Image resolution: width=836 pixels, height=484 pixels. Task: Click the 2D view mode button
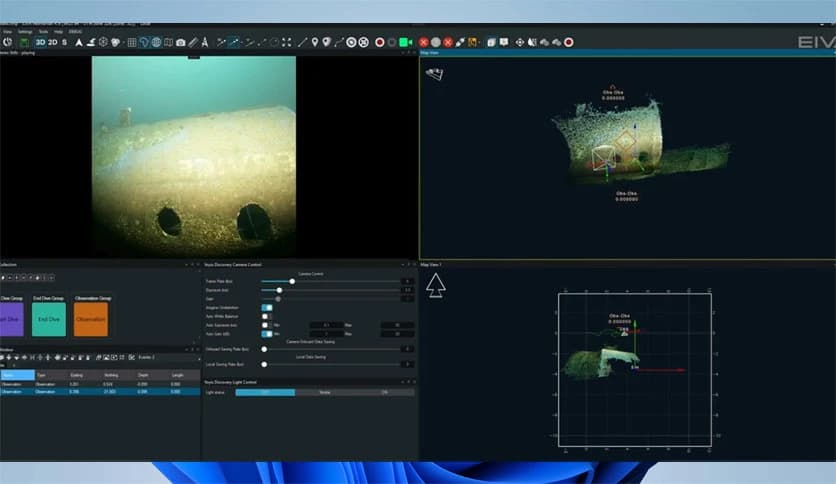53,42
